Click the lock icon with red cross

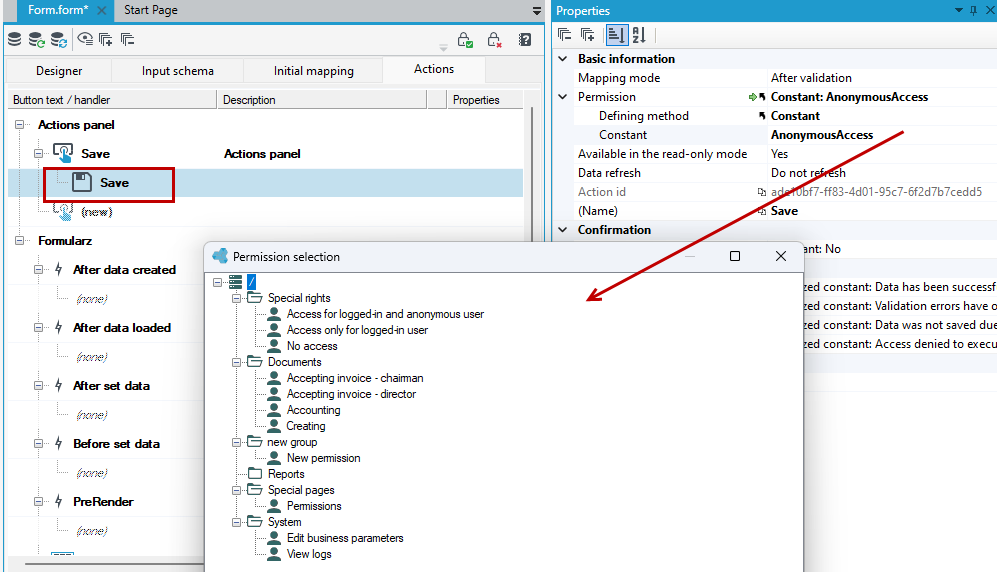pos(495,39)
